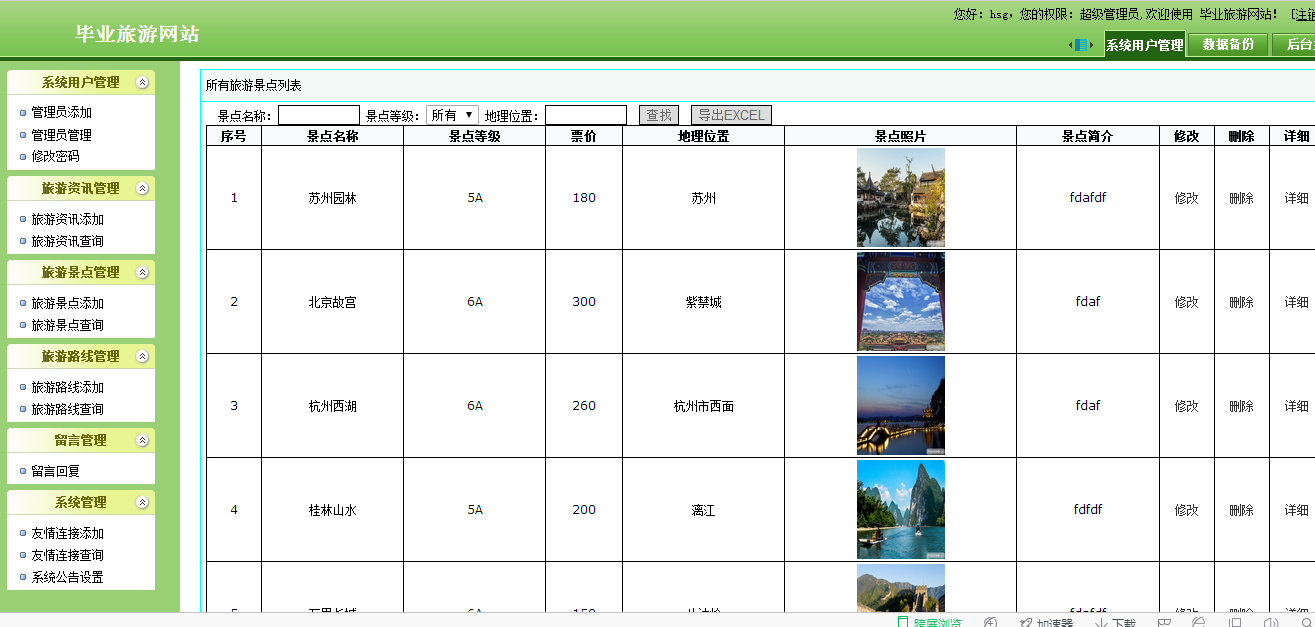Click 删除 for 杭州西湖 row
1315x627 pixels.
[x=1241, y=406]
